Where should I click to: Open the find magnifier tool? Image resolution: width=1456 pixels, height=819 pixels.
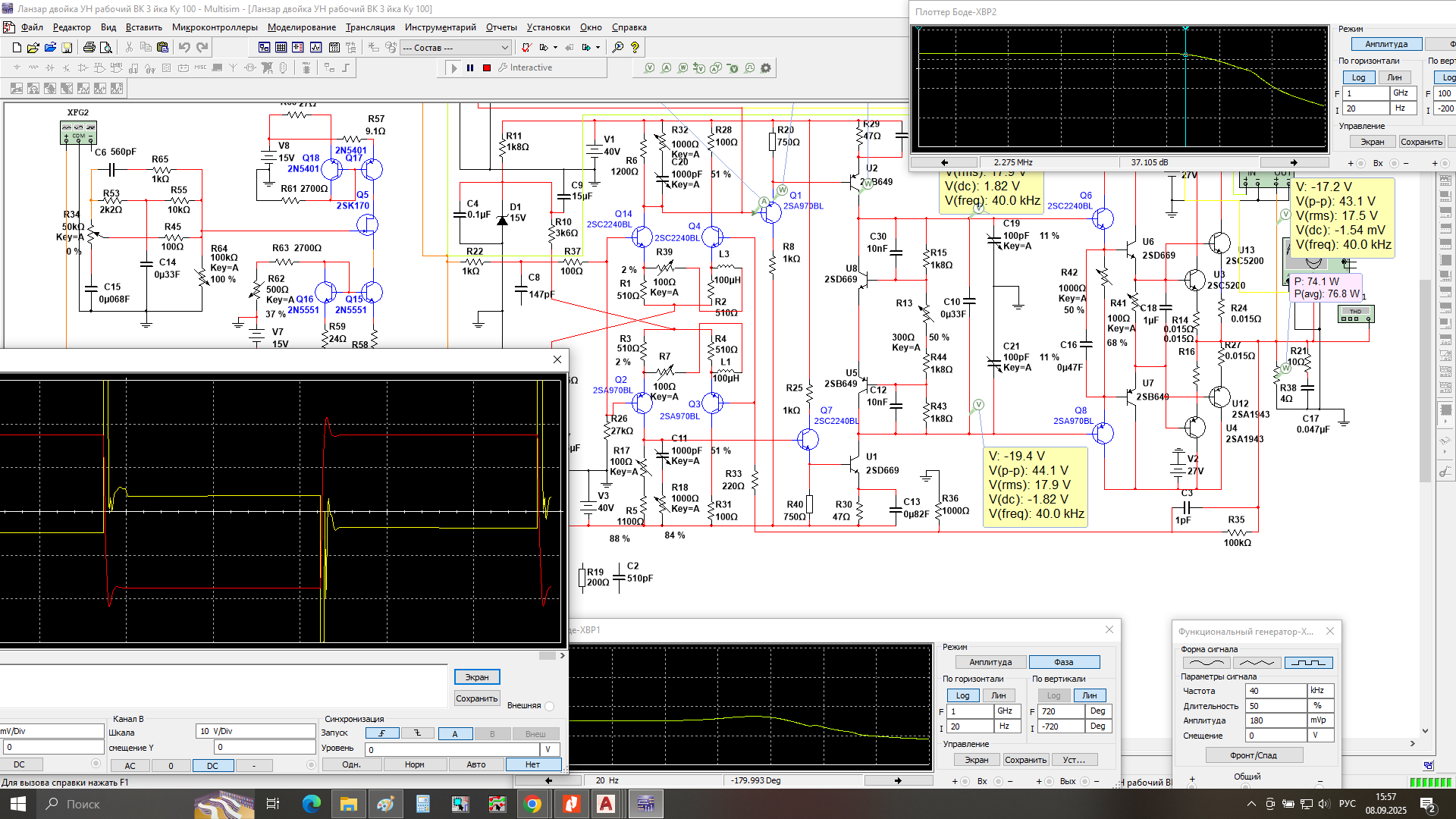coord(618,48)
